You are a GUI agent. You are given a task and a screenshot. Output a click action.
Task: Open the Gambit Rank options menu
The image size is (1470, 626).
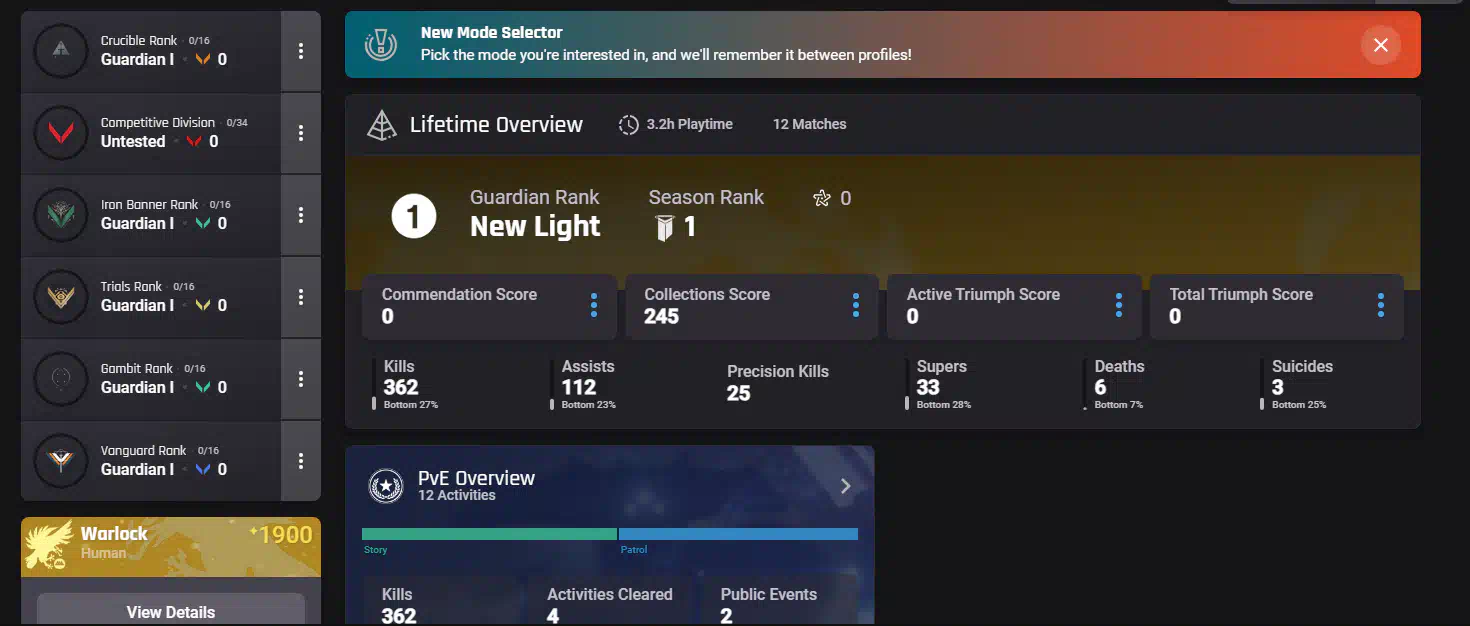(301, 379)
